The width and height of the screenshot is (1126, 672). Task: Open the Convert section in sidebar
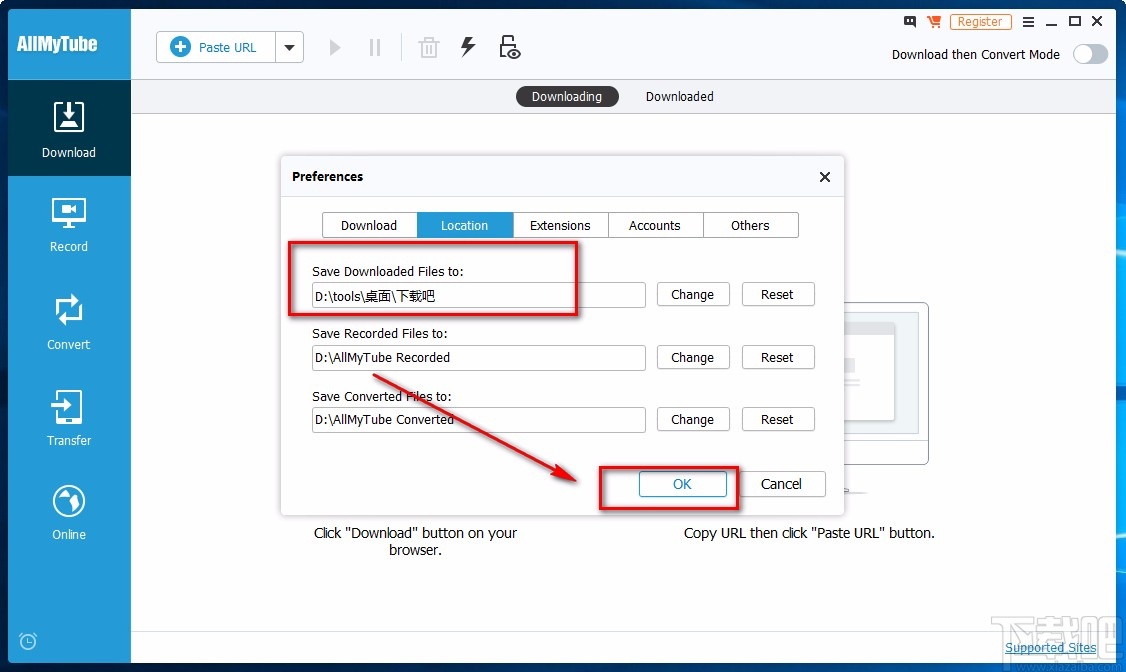(x=69, y=322)
